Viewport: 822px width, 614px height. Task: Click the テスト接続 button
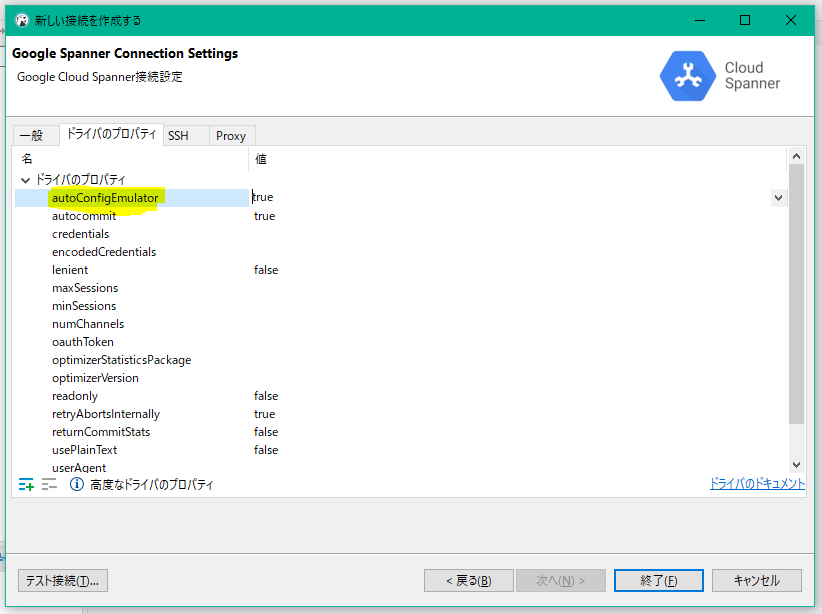(63, 580)
